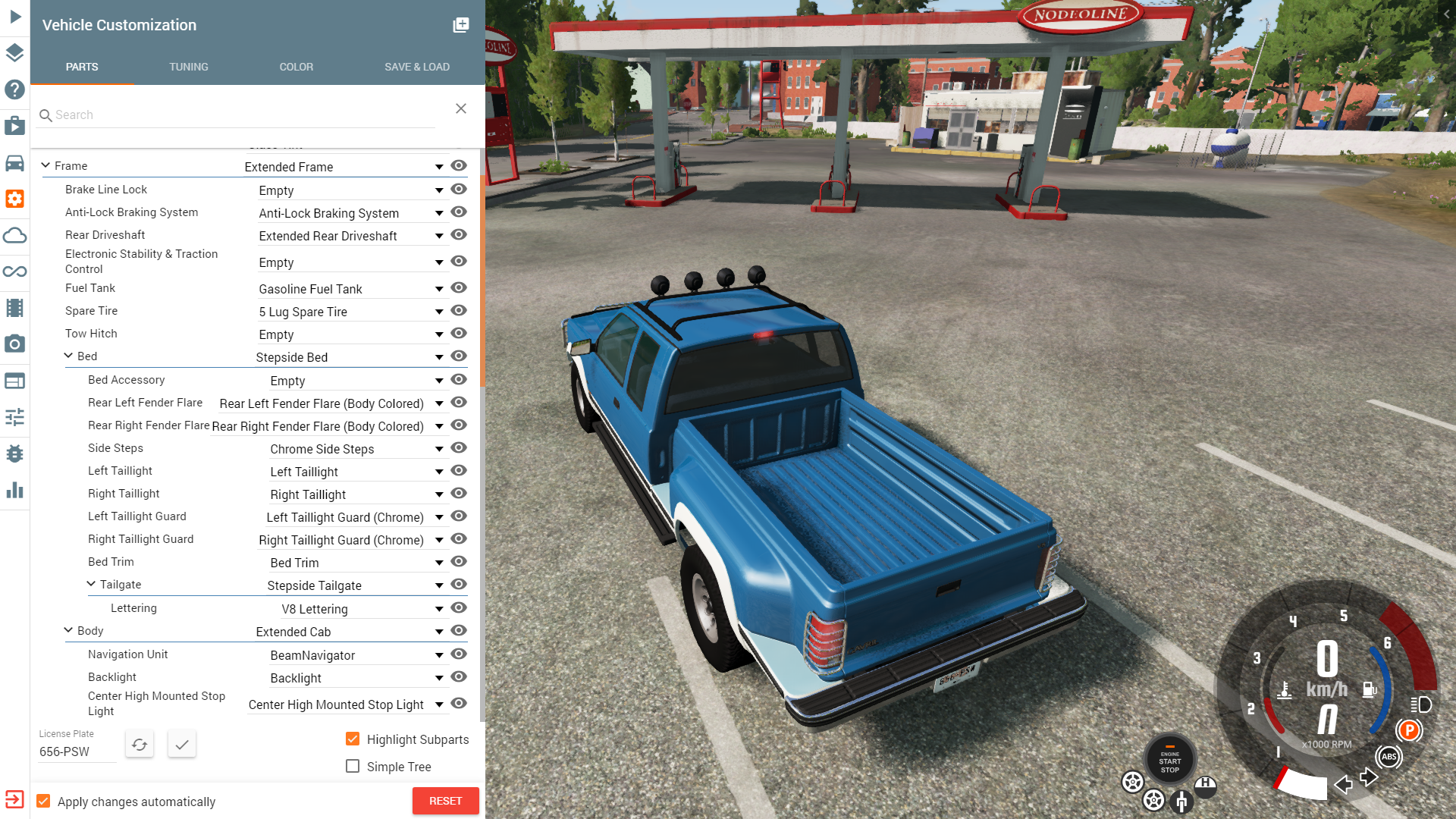The height and width of the screenshot is (819, 1456).
Task: Open the vehicle selector car icon
Action: tap(15, 162)
